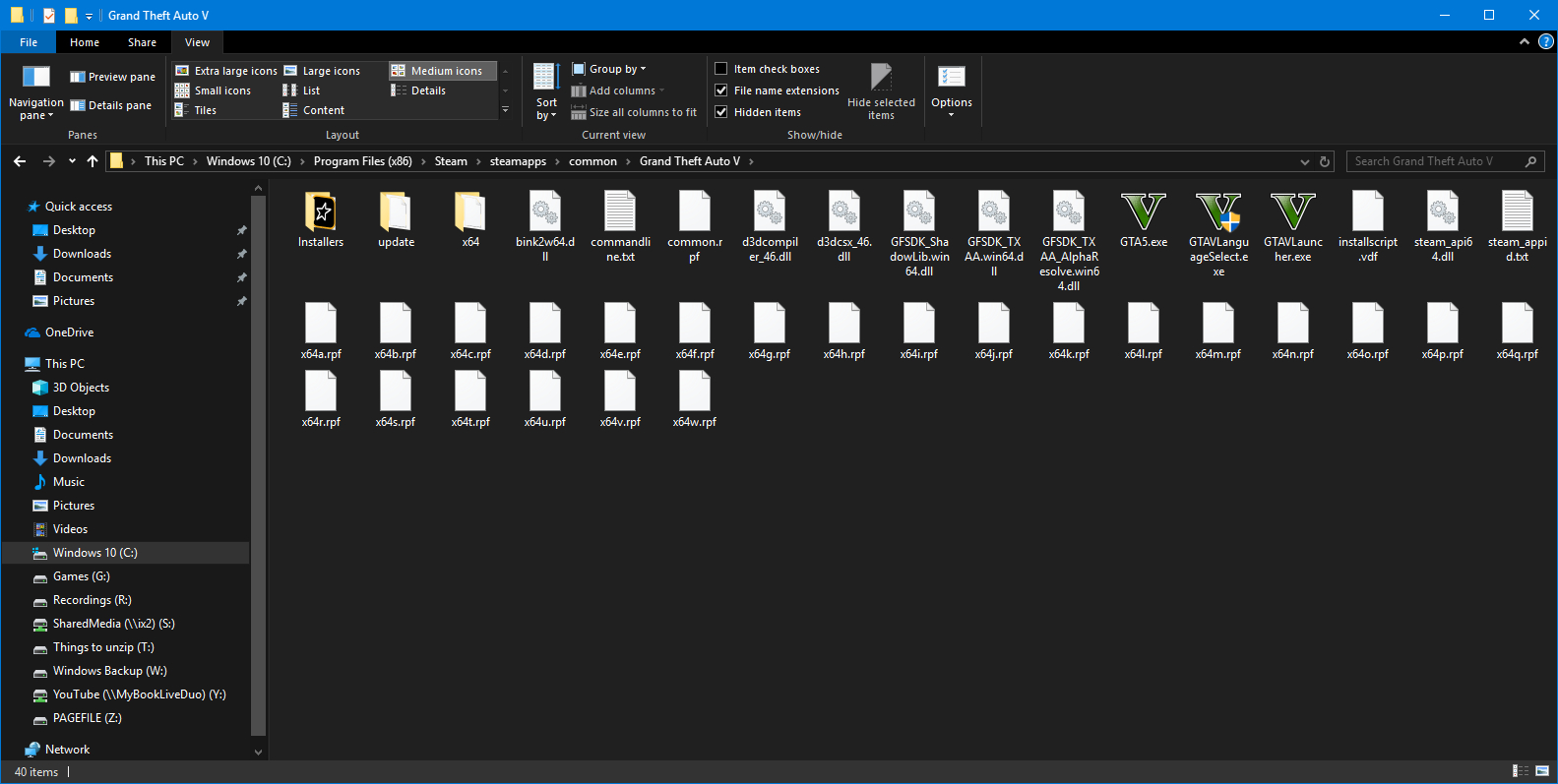Click the Back navigation arrow
Viewport: 1558px width, 784px height.
tap(20, 161)
